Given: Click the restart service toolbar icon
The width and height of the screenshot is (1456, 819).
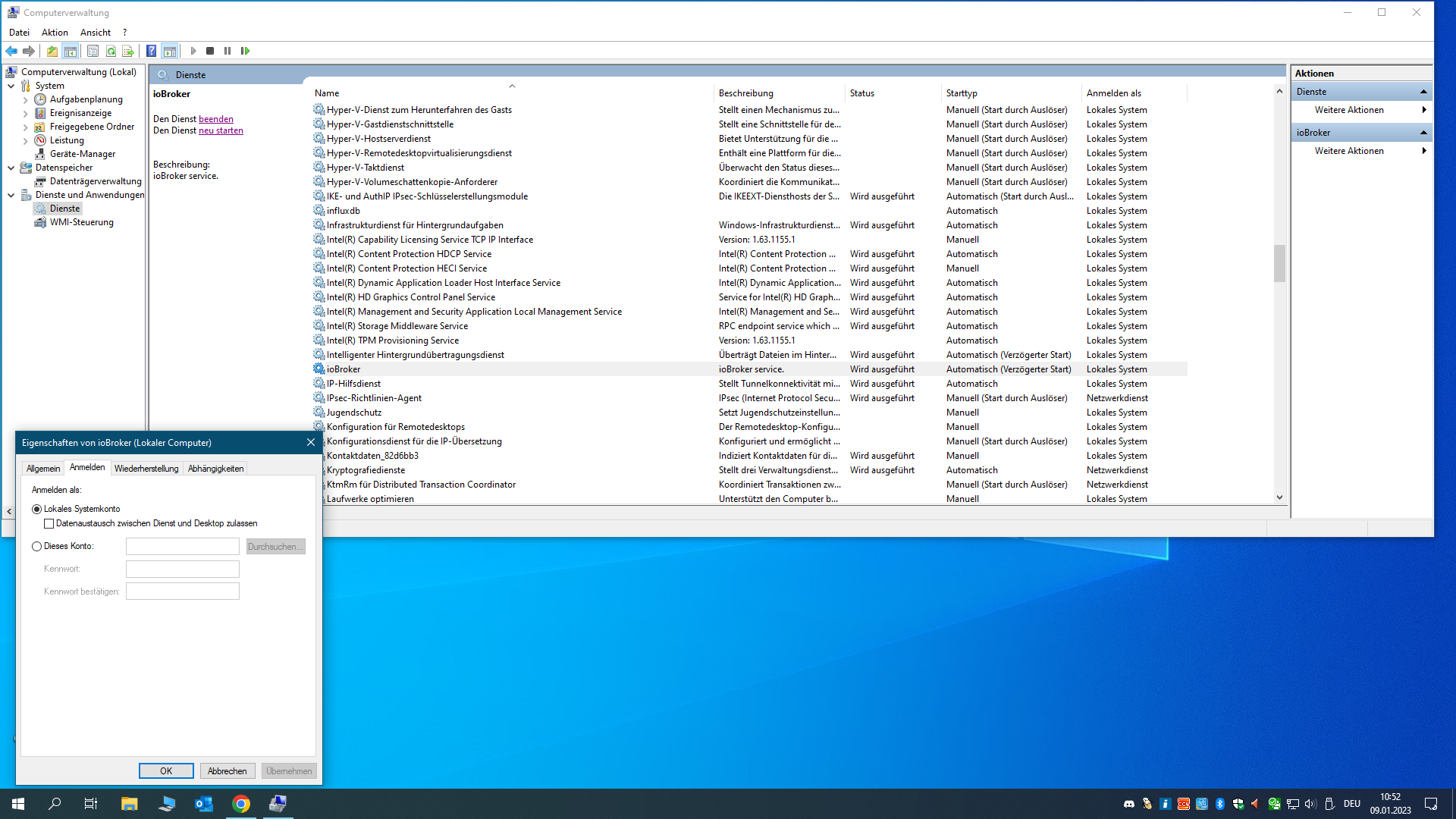Looking at the screenshot, I should [x=245, y=51].
